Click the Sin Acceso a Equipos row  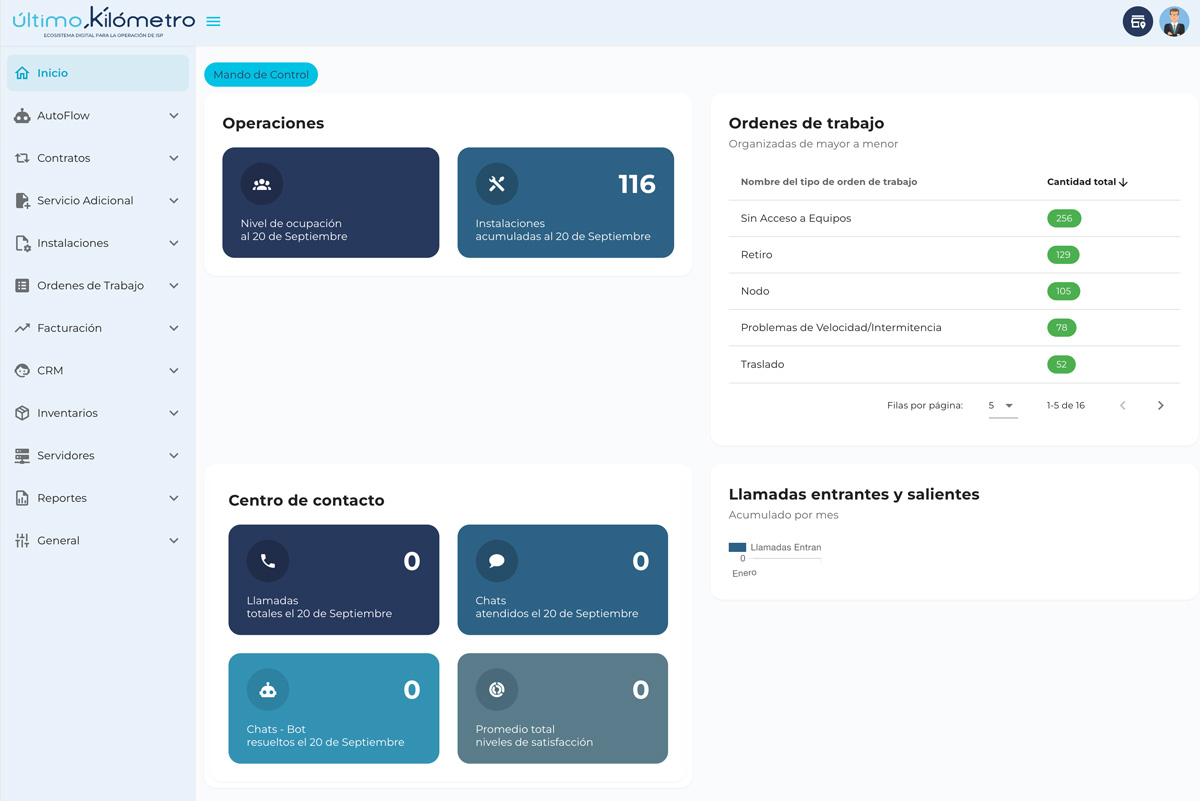tap(796, 218)
